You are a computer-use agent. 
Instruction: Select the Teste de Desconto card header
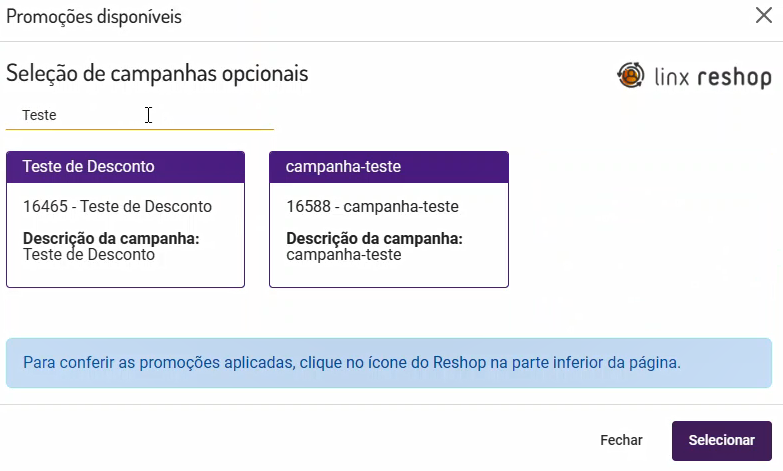(x=125, y=167)
